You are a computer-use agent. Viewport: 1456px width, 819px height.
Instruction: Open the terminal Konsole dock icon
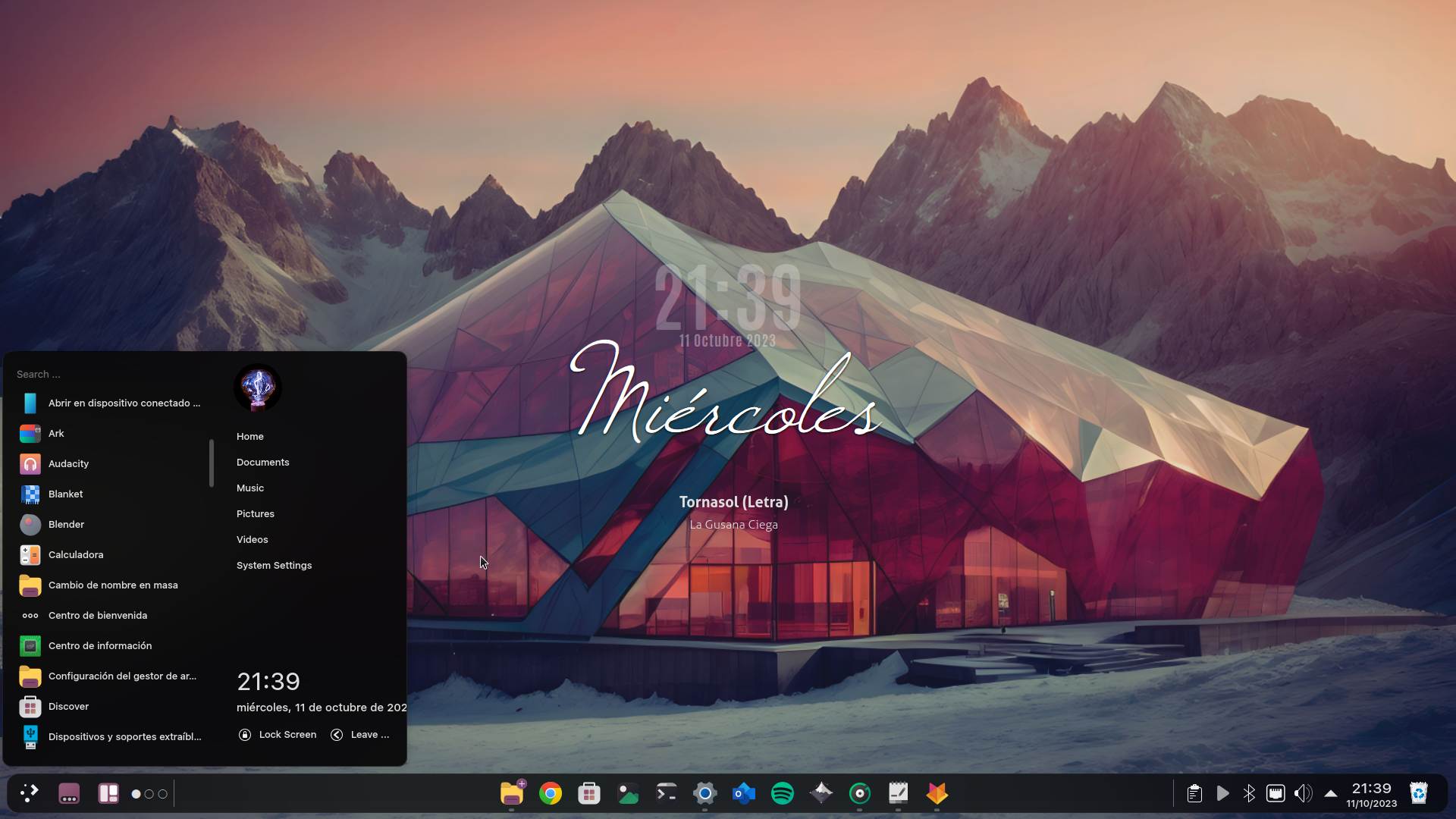coord(666,793)
